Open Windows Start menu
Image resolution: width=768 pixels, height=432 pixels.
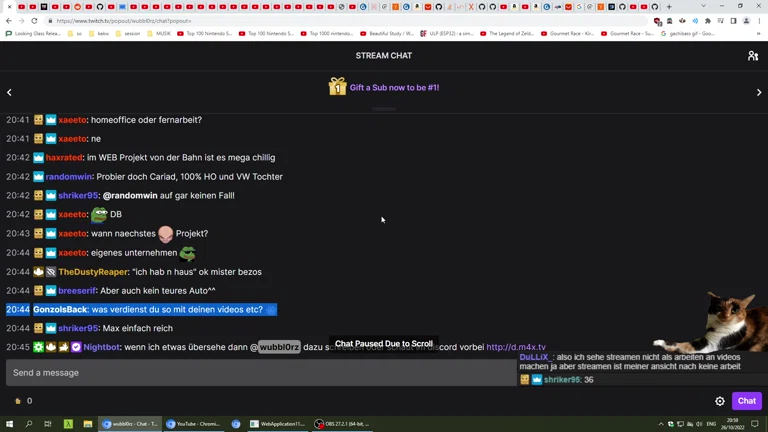click(9, 424)
